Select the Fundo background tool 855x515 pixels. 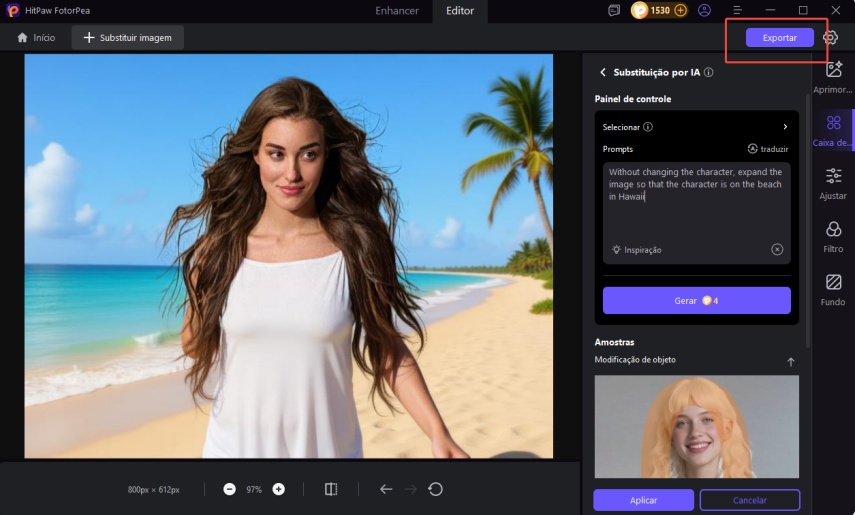point(833,290)
